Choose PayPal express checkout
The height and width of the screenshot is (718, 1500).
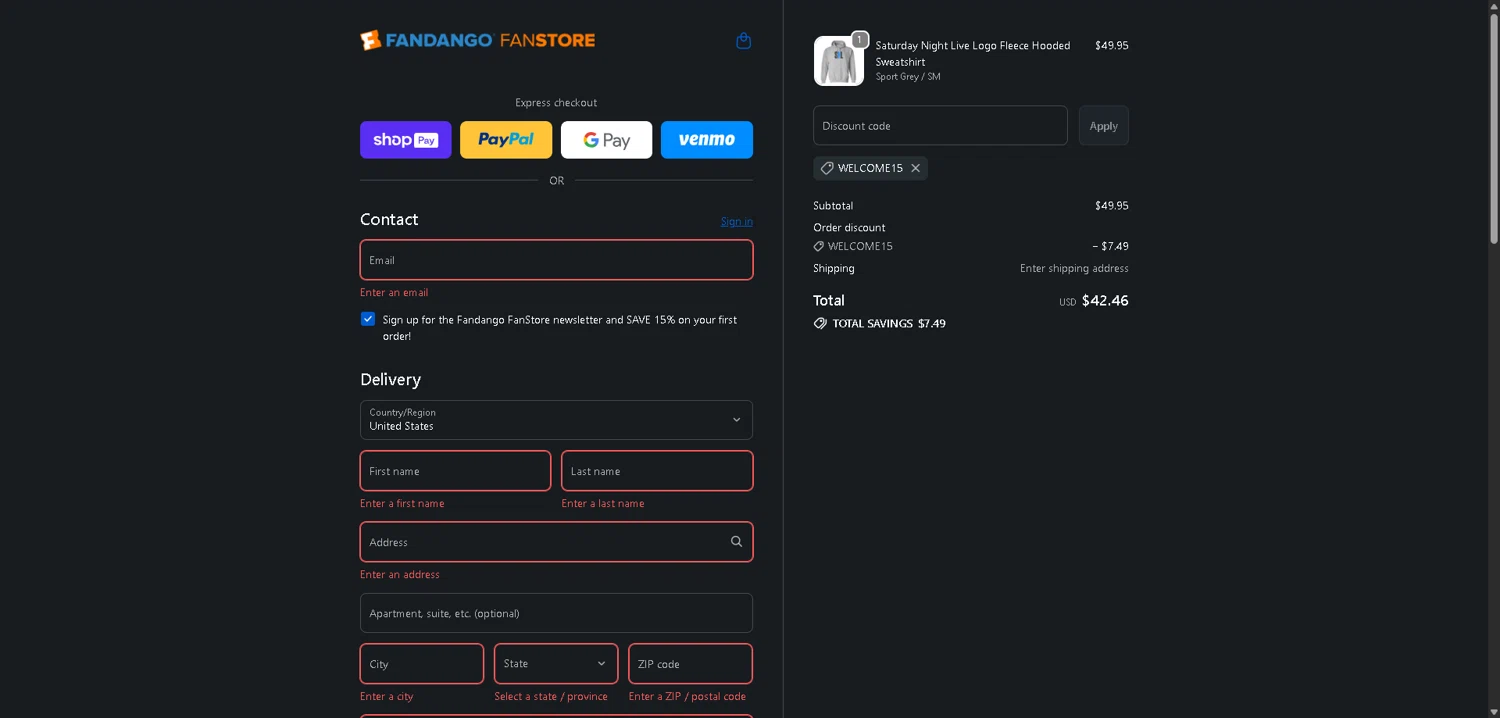click(506, 140)
